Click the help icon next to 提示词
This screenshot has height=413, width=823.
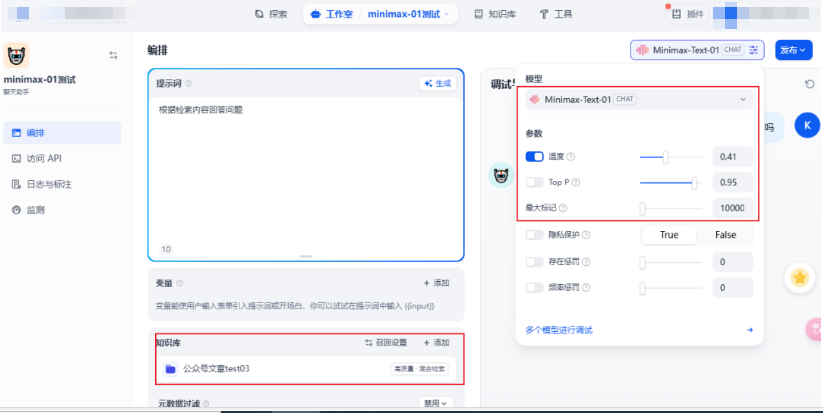189,83
